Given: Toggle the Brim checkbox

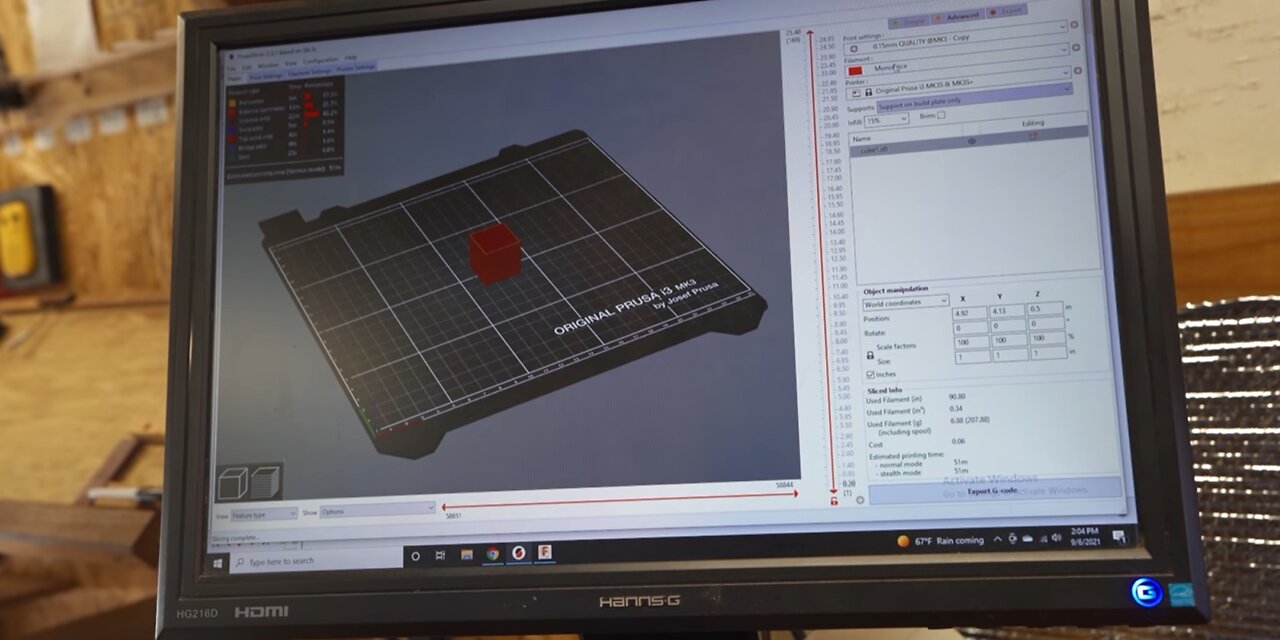Looking at the screenshot, I should tap(941, 115).
